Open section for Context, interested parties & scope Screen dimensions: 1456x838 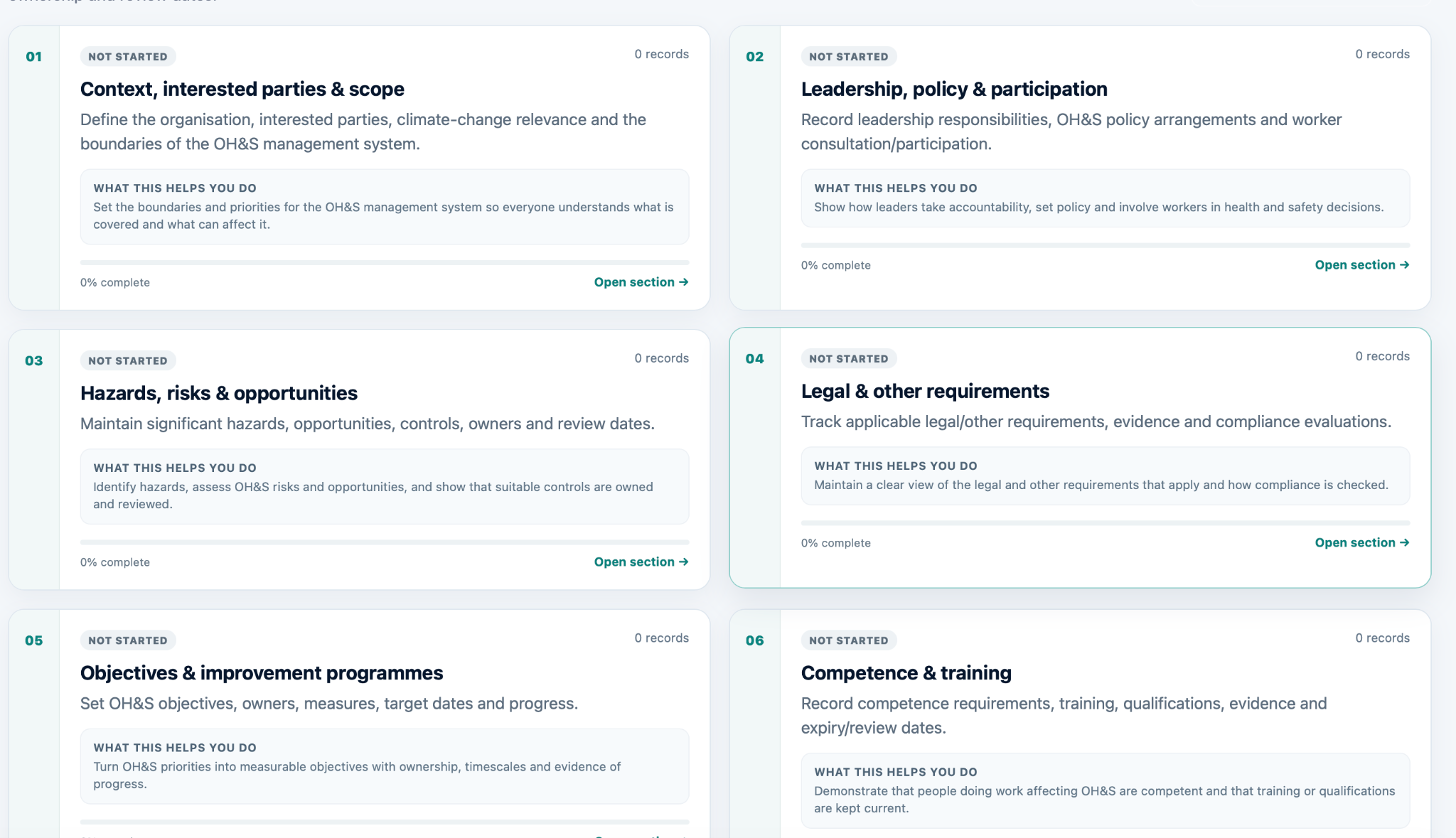(x=641, y=282)
